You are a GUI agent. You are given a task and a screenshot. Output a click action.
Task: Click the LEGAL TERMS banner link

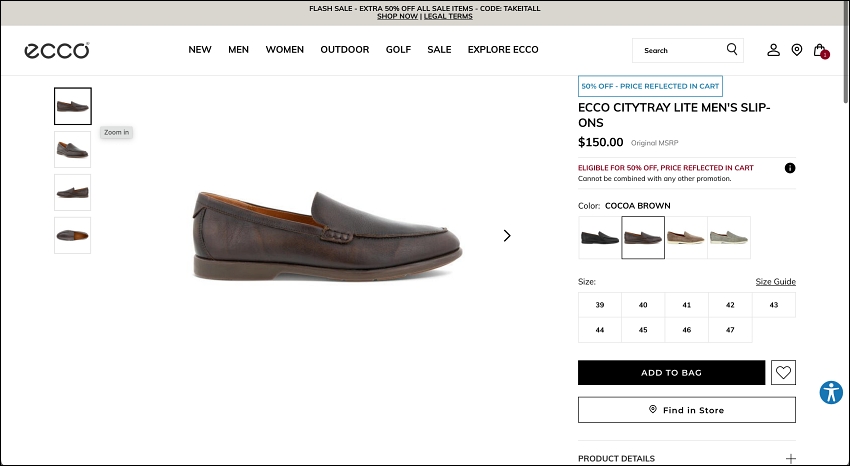tap(448, 16)
